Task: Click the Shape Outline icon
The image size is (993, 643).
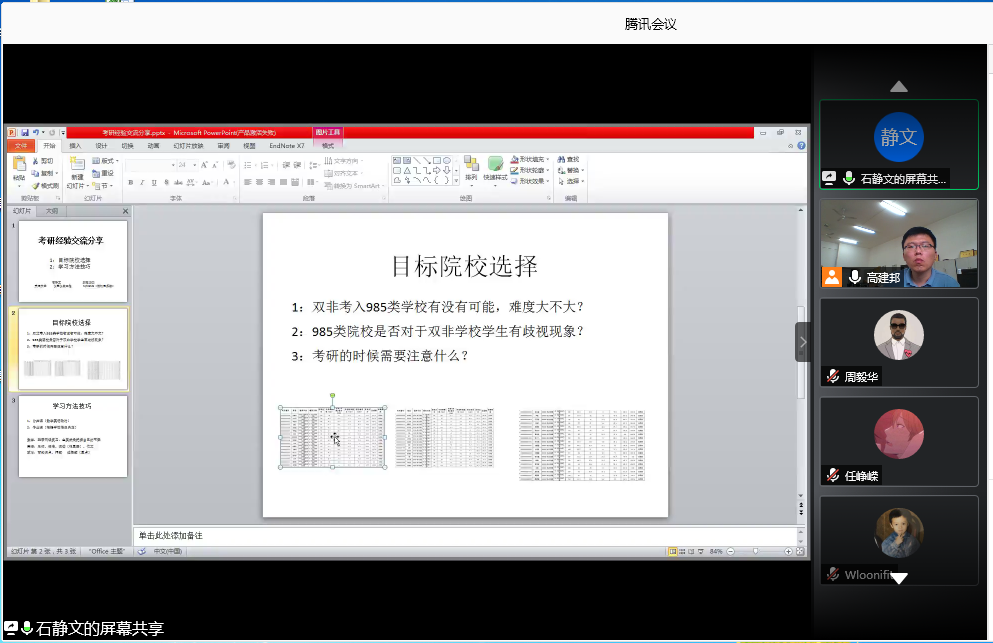Action: coord(515,170)
